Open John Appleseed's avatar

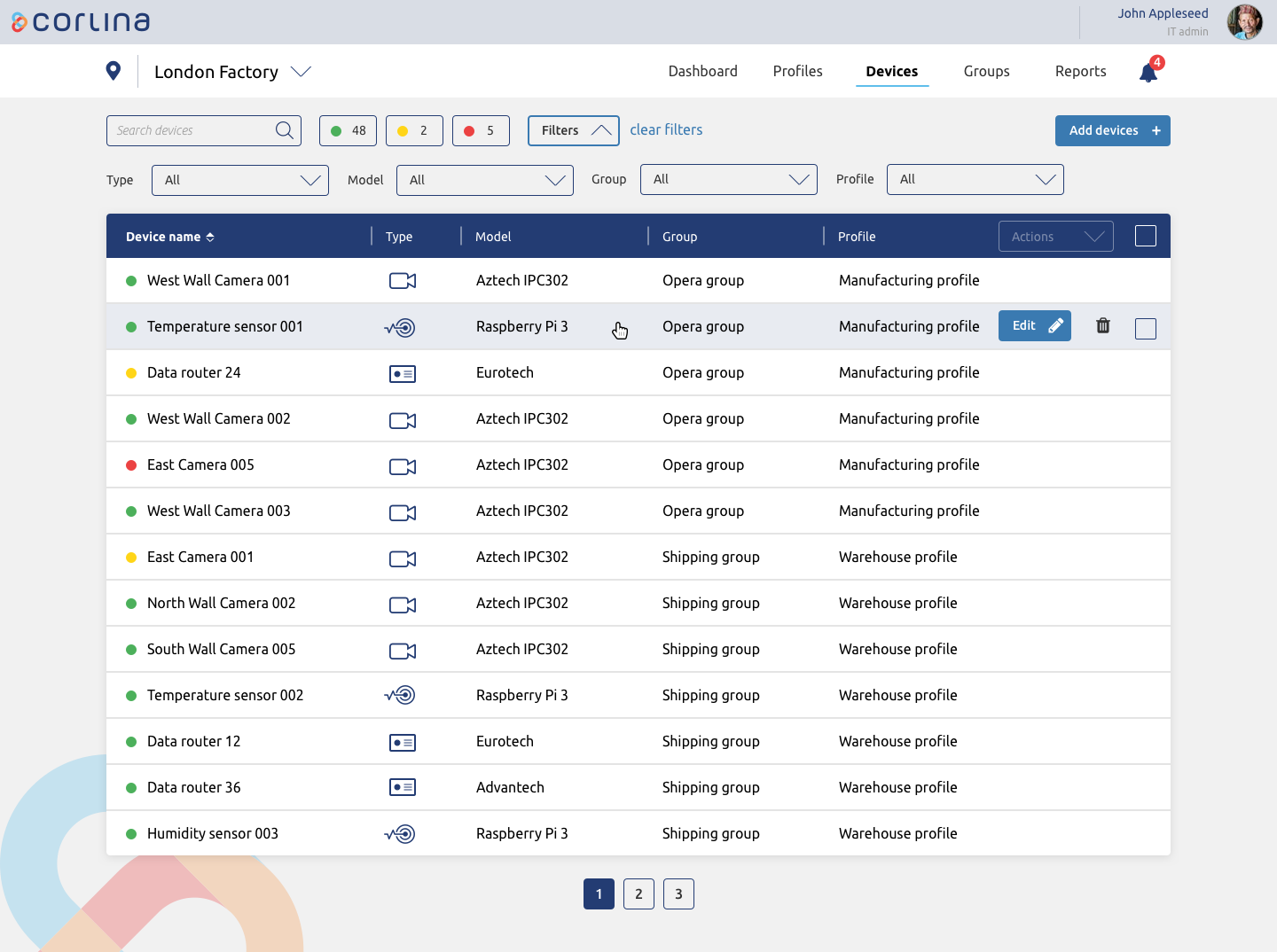click(x=1245, y=22)
